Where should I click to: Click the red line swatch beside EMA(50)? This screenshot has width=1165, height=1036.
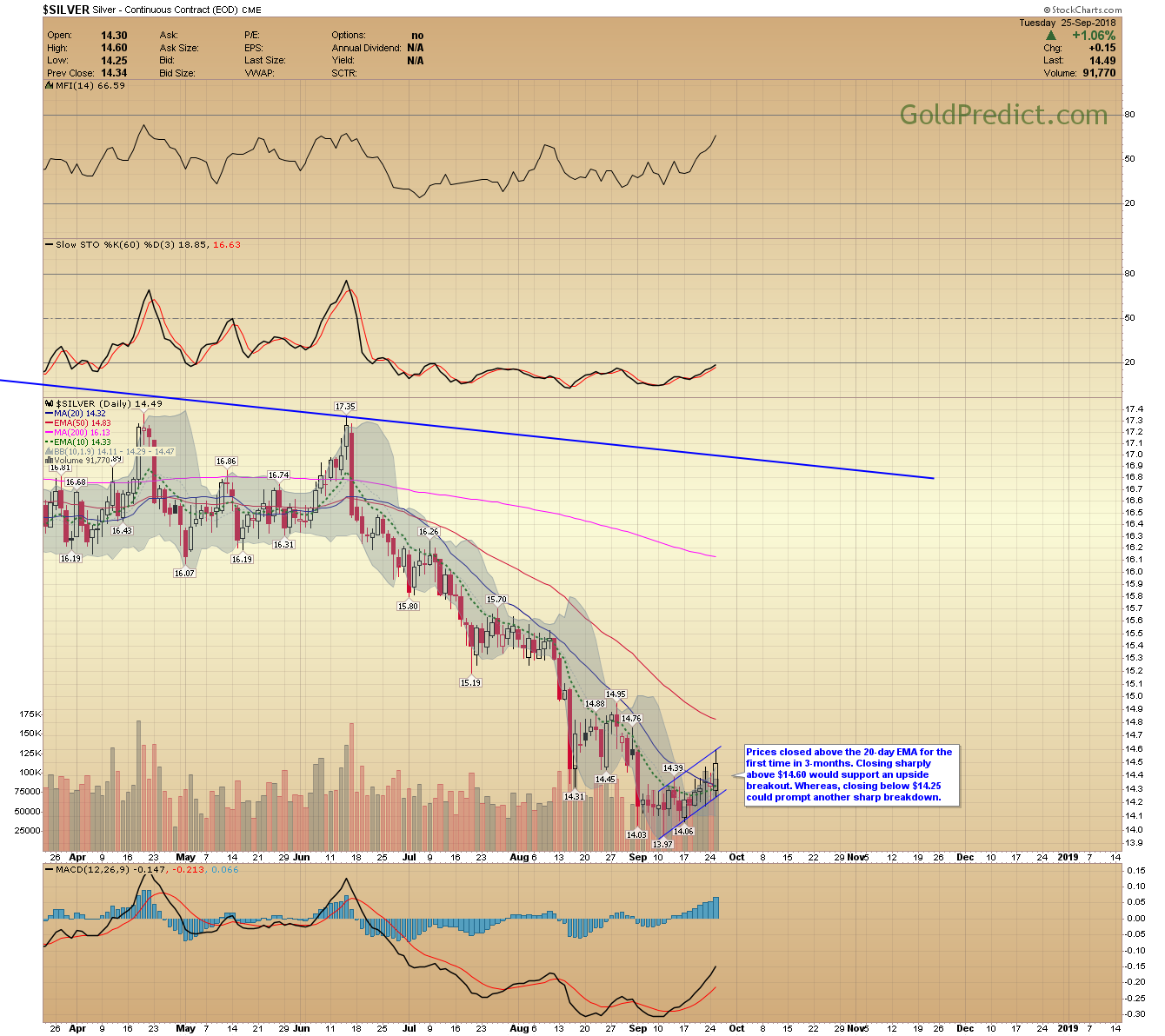pos(50,423)
